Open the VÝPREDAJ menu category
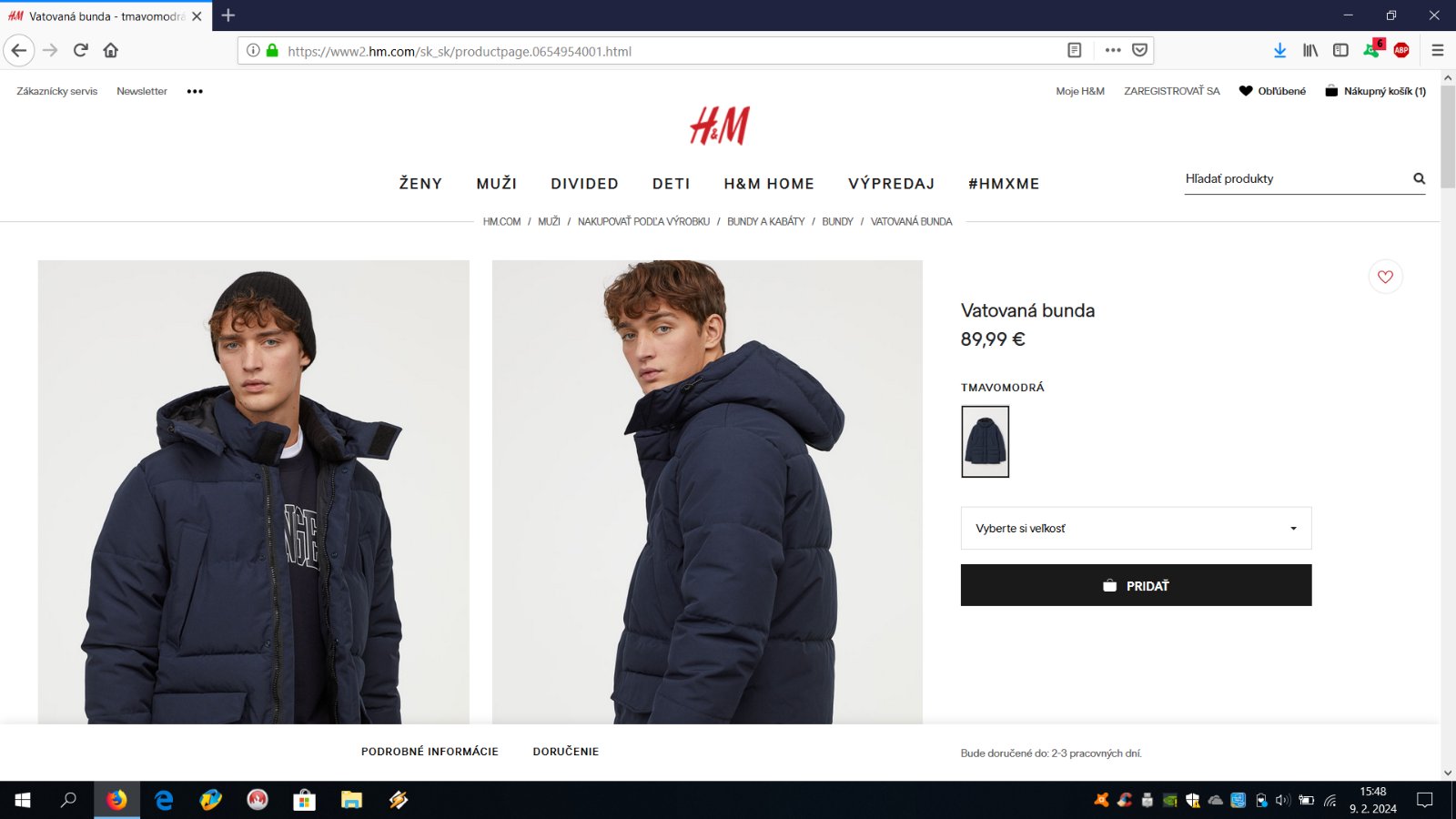Screen dimensions: 1456x819 [x=891, y=183]
